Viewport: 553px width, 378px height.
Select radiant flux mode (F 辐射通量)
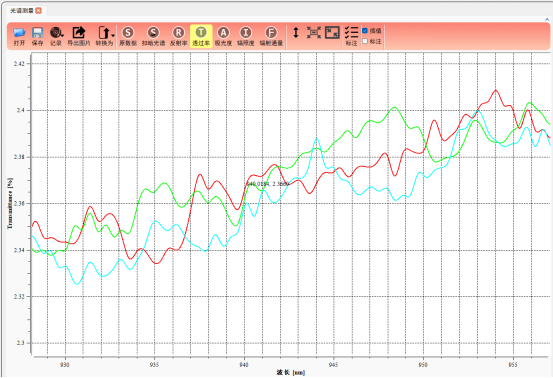pos(271,36)
